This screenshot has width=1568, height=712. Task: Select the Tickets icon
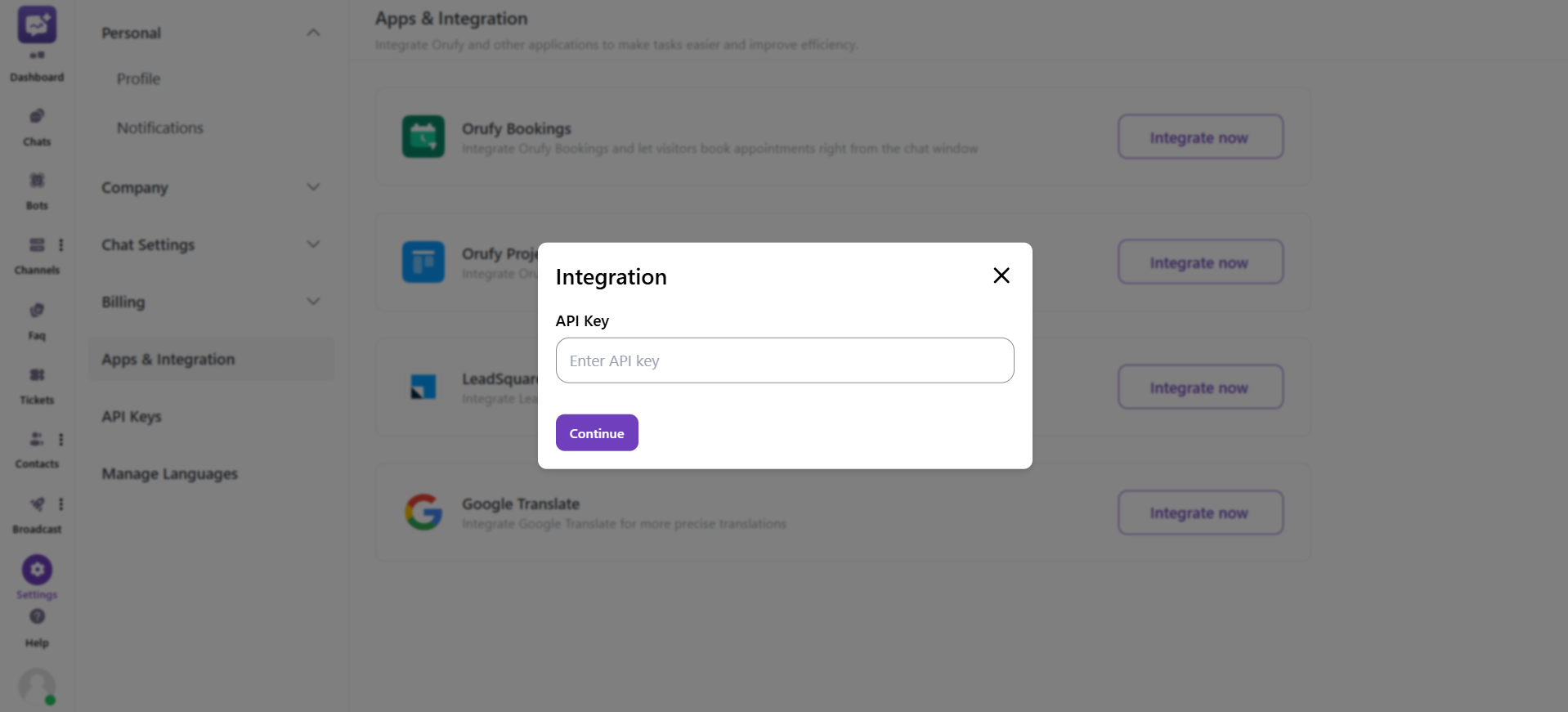[x=37, y=383]
